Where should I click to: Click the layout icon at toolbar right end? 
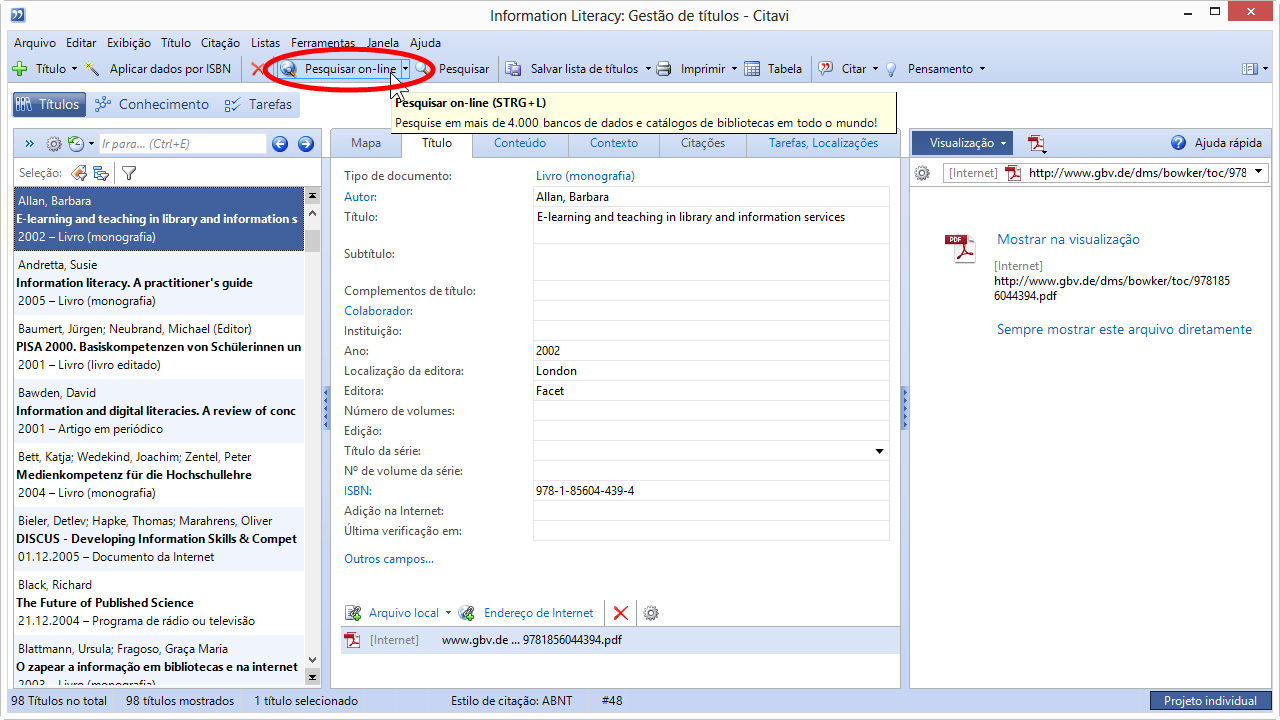tap(1249, 69)
